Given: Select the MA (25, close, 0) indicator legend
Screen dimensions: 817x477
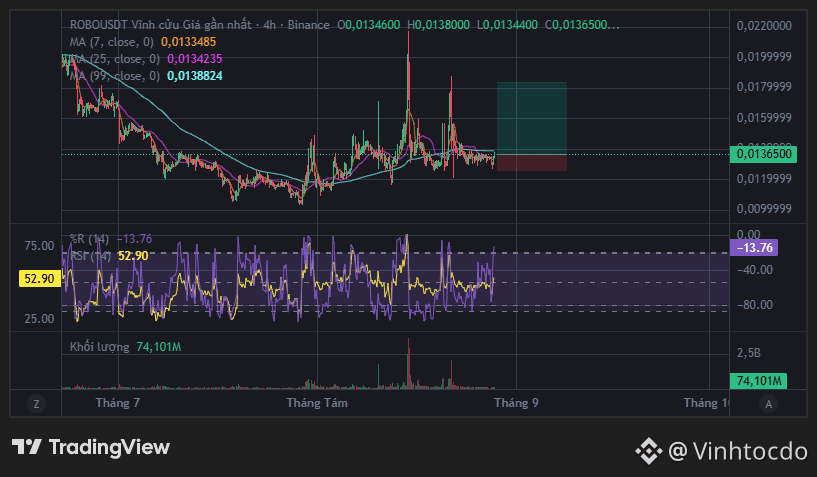Looking at the screenshot, I should click(x=115, y=59).
